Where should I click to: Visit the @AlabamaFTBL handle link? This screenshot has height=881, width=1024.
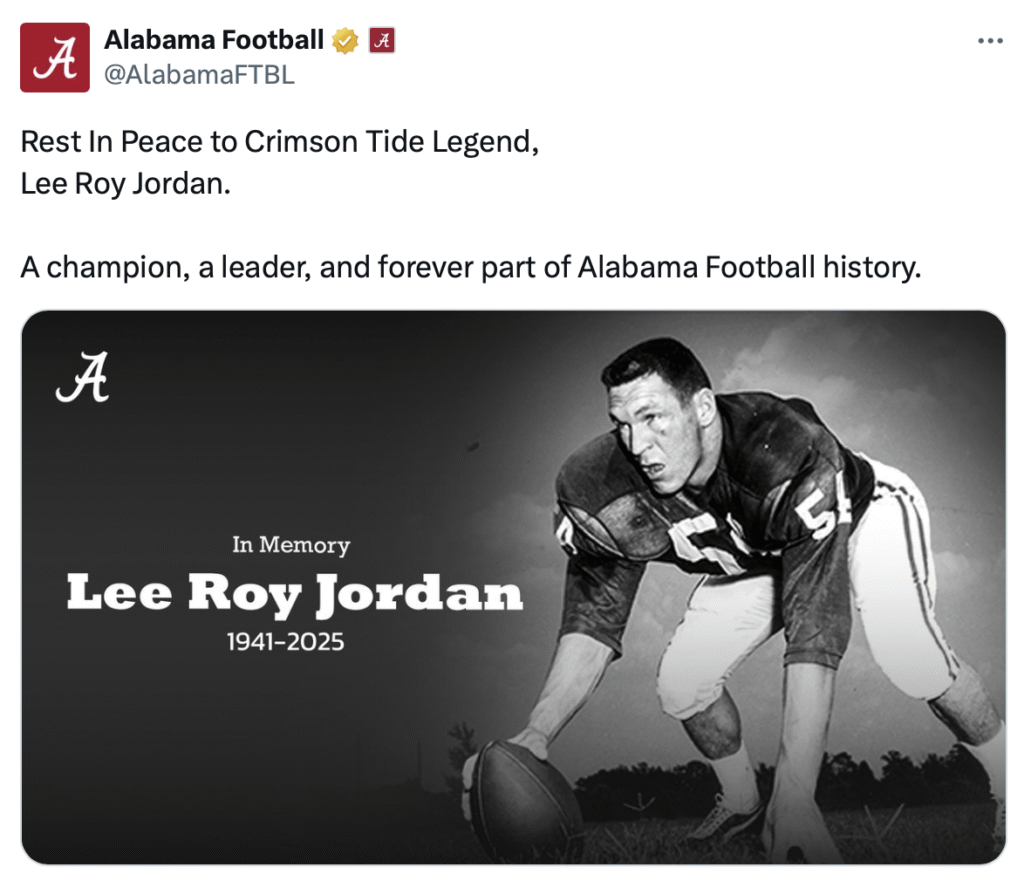click(x=200, y=75)
